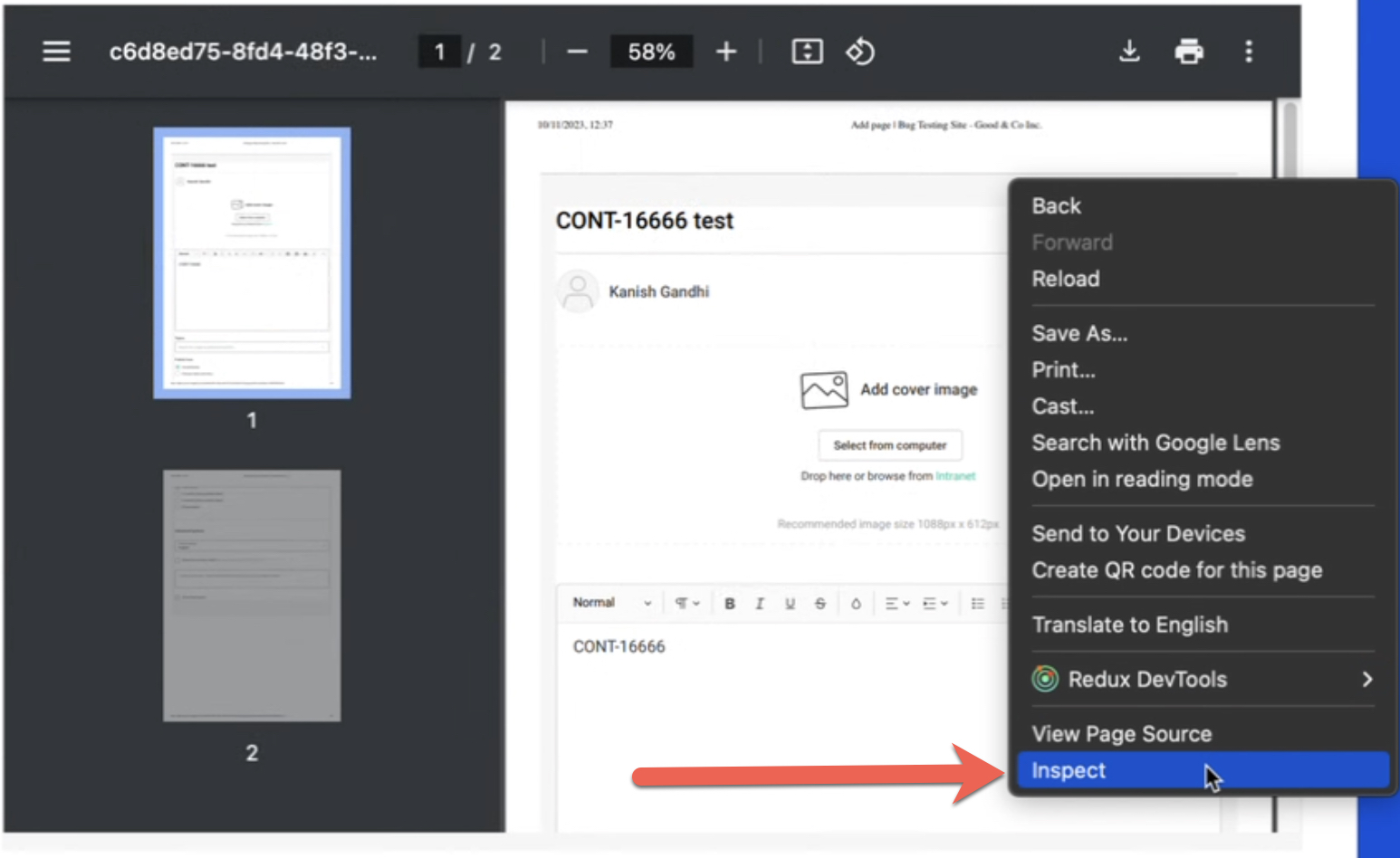
Task: Toggle italic formatting in the text editor
Action: tap(760, 603)
